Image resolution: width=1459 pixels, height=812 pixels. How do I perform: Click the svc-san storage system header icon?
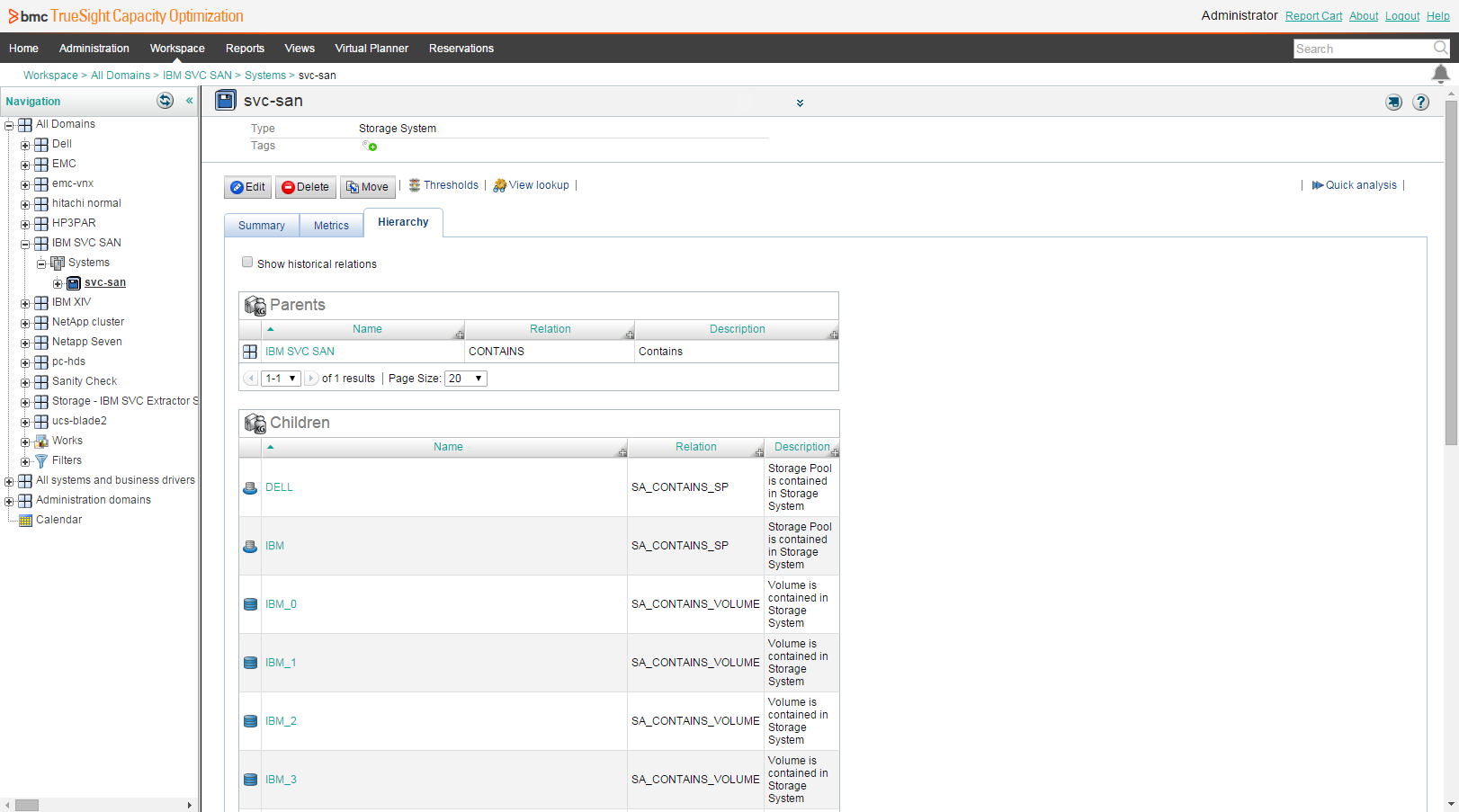(x=226, y=101)
